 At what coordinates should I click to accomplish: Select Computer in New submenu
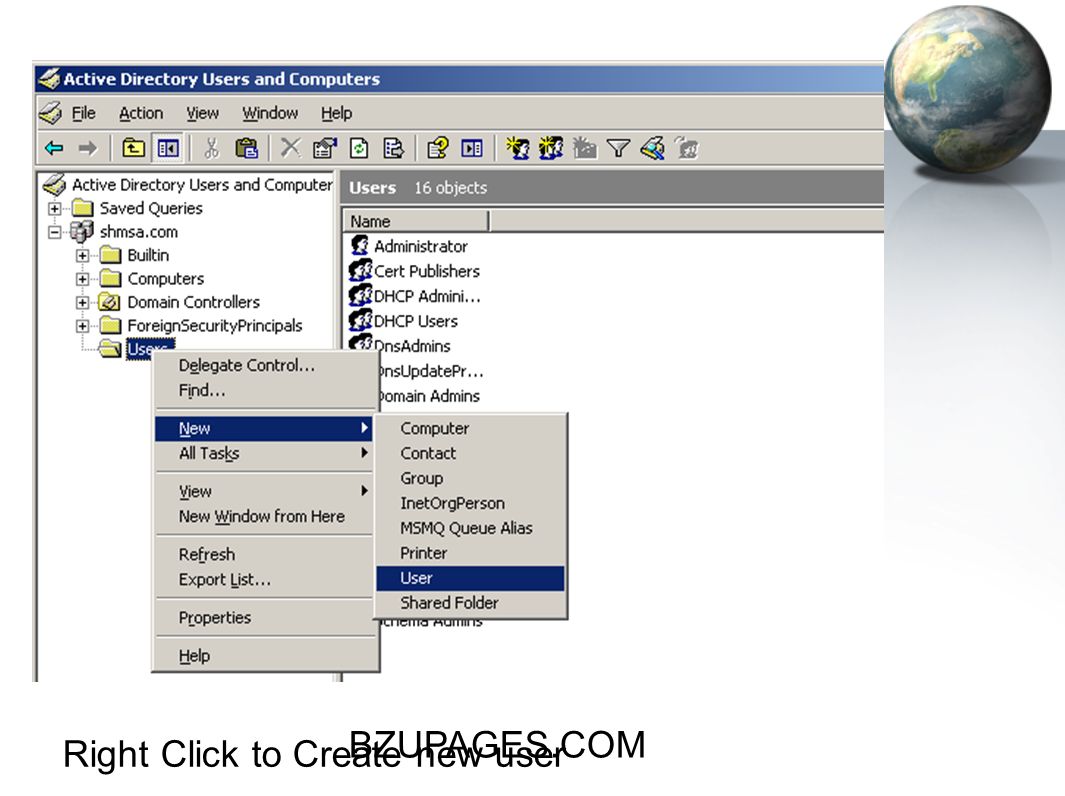[x=470, y=429]
